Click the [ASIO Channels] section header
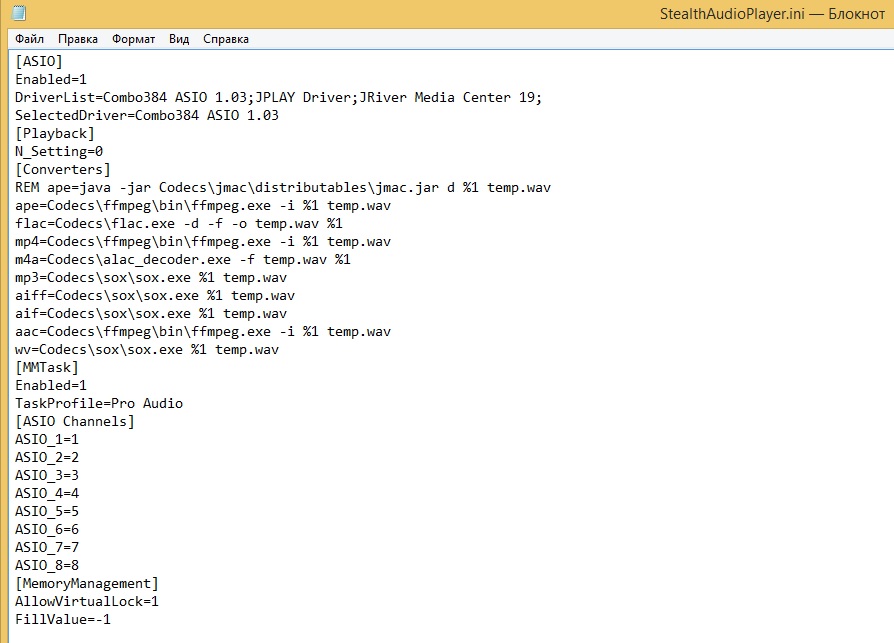Screen dimensions: 894x643 [75, 421]
